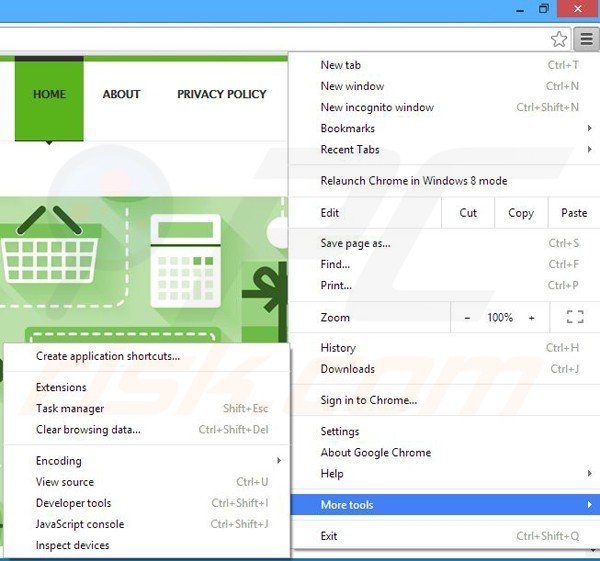
Task: Open JavaScript console
Action: coord(147,524)
